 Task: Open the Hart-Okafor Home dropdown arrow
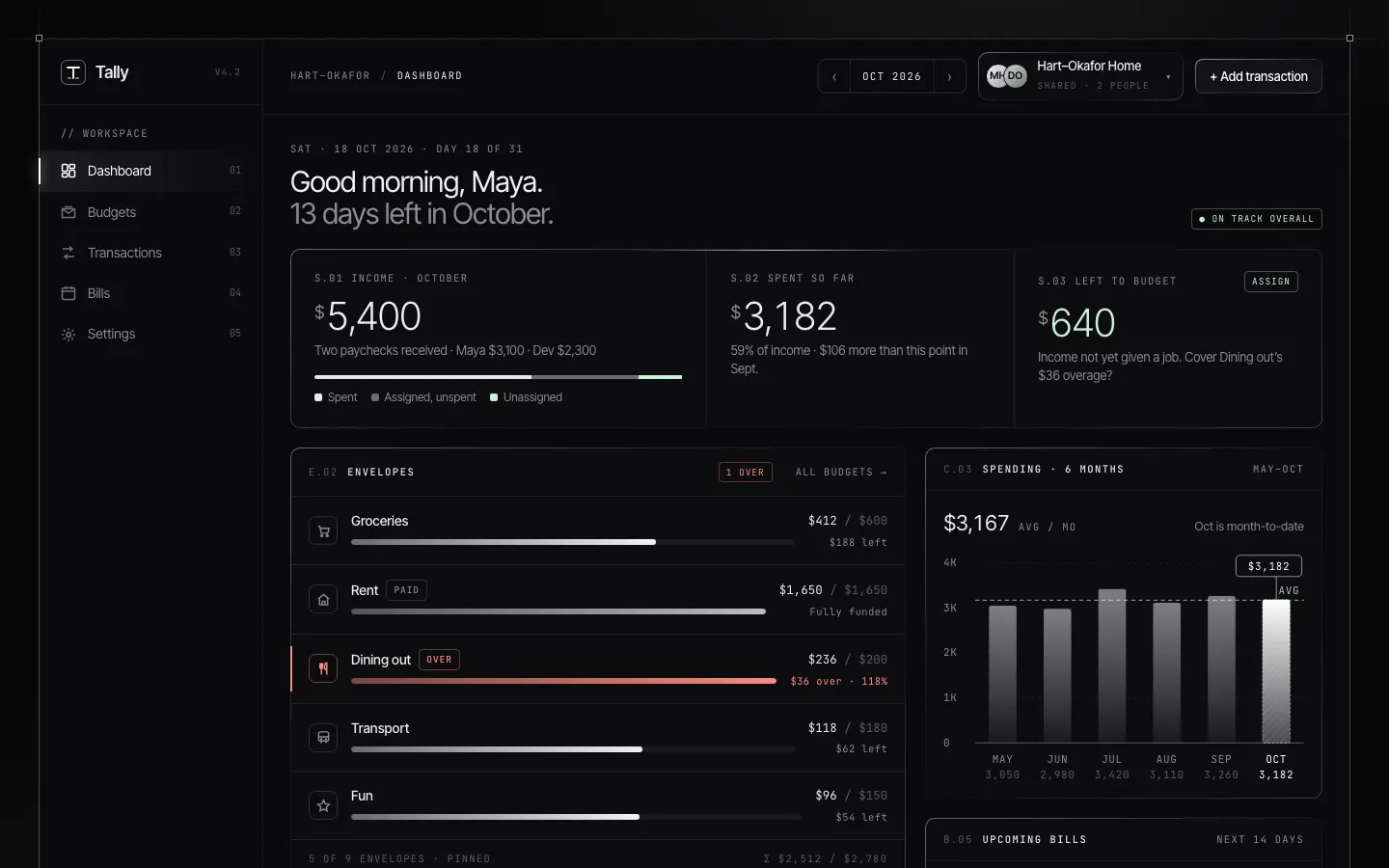coord(1168,77)
